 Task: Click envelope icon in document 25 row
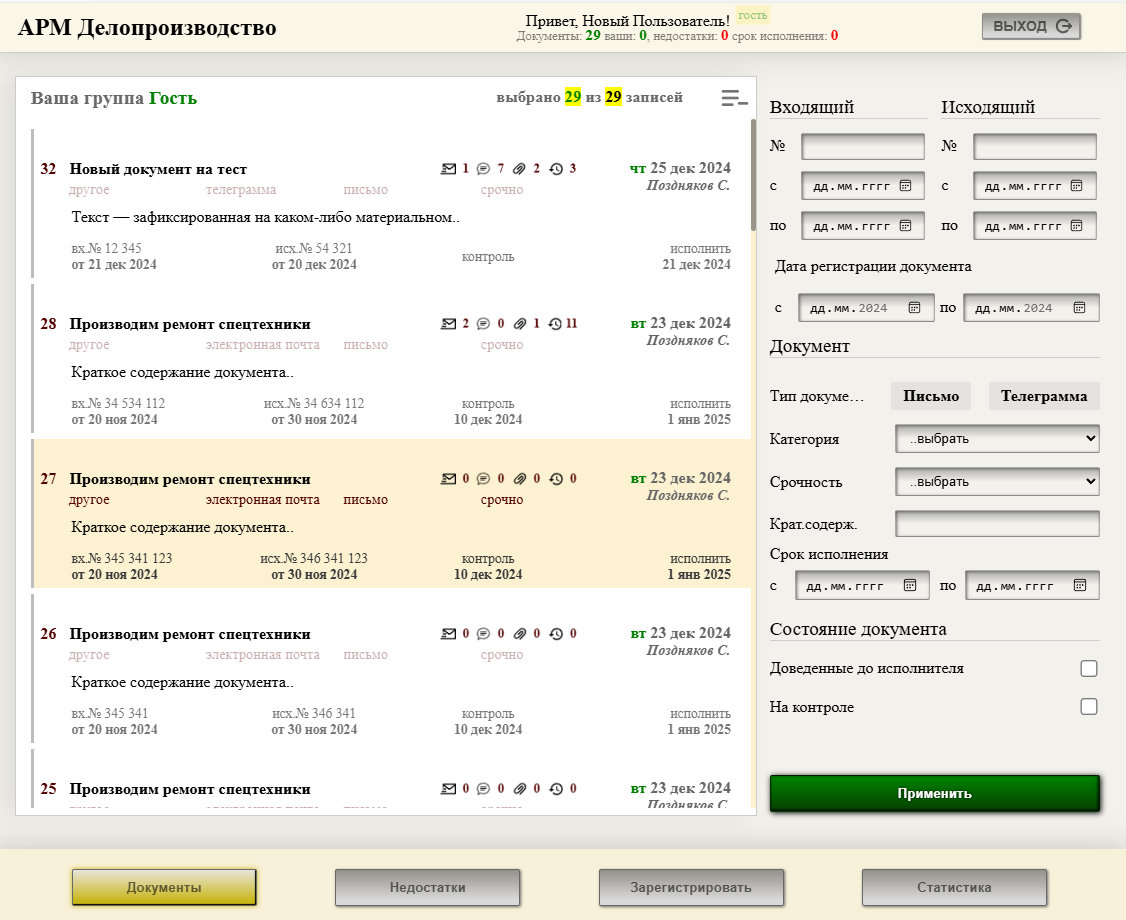(x=448, y=789)
